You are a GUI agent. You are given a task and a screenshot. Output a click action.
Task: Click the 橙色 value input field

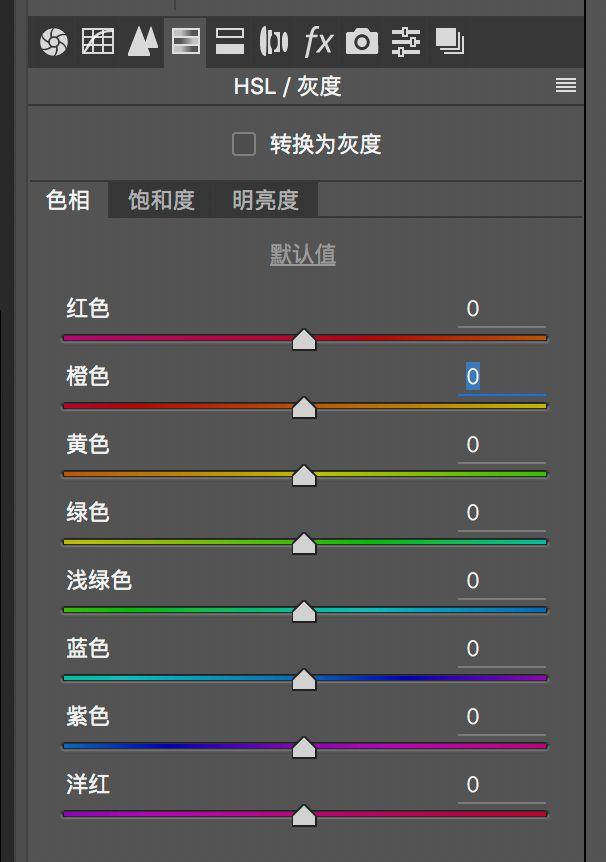tap(500, 377)
